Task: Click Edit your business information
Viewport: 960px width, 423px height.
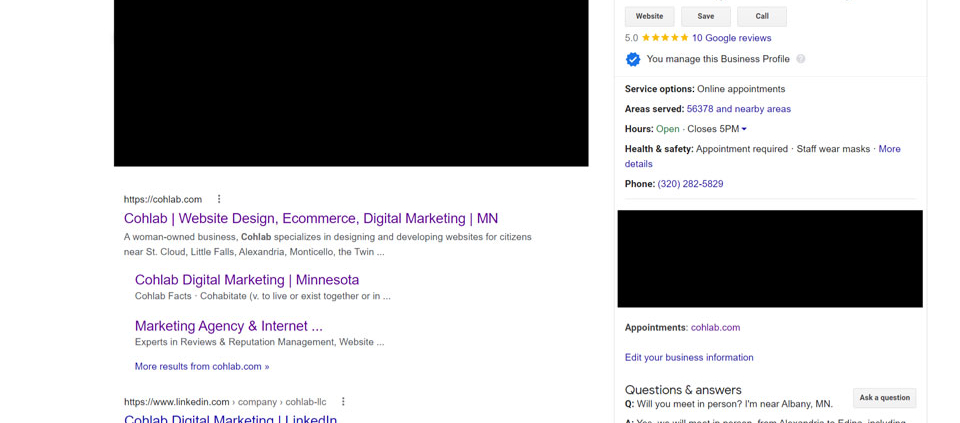Action: click(689, 357)
